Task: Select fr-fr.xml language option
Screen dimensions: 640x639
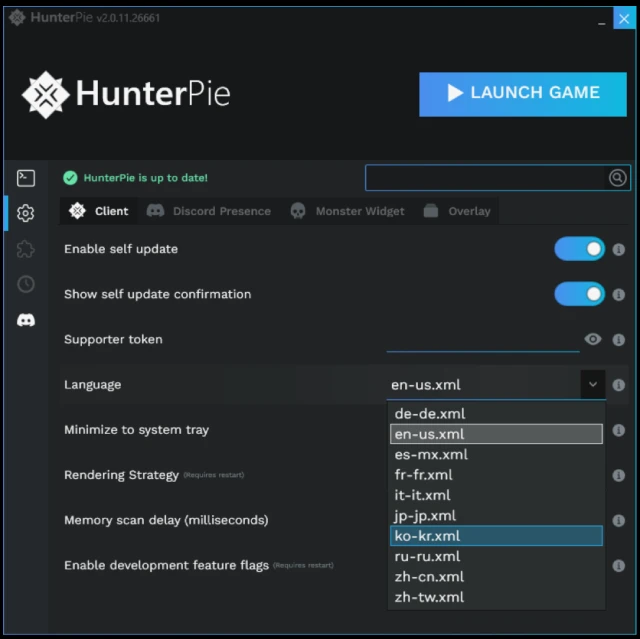Action: [496, 475]
